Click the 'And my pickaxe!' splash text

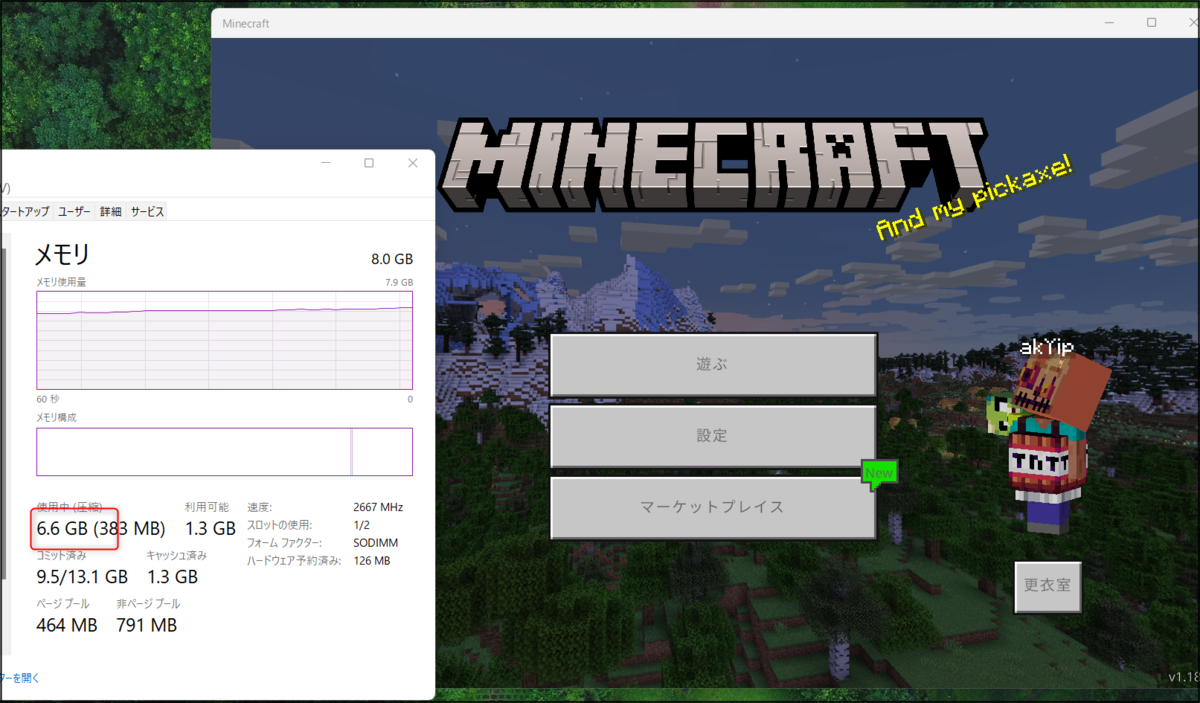974,197
